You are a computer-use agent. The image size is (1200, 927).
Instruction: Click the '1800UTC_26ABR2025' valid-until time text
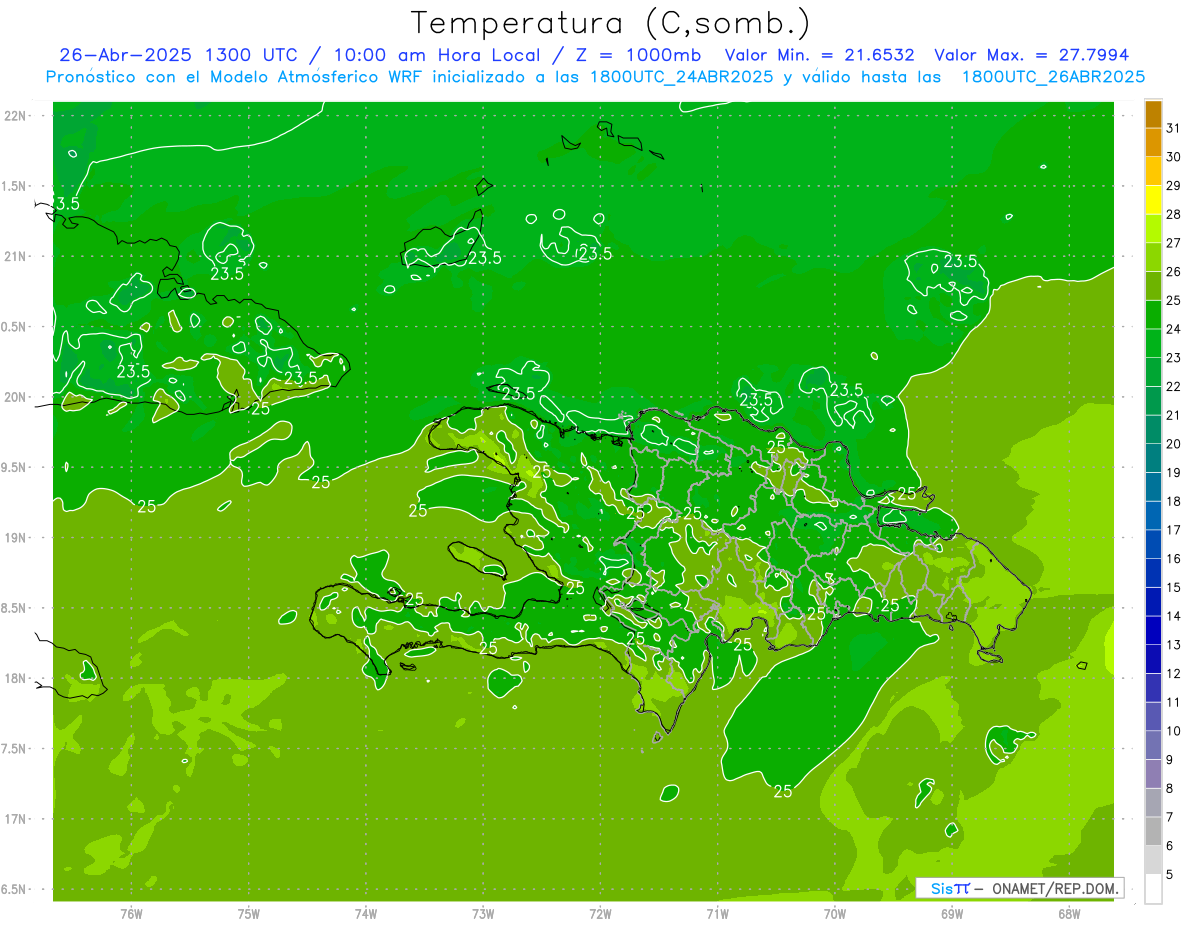pos(1053,77)
